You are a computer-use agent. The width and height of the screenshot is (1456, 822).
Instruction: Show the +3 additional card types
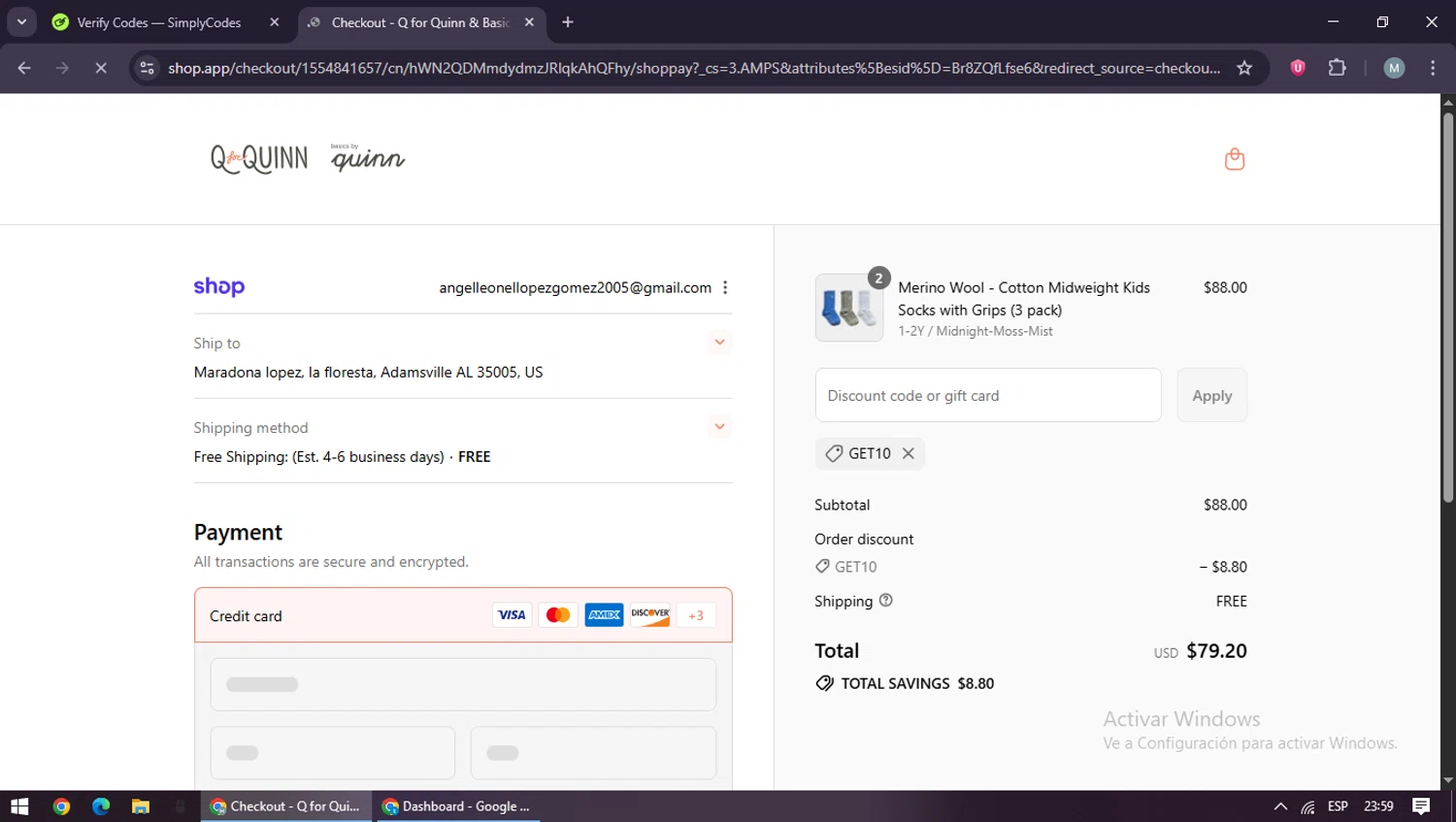click(x=696, y=615)
